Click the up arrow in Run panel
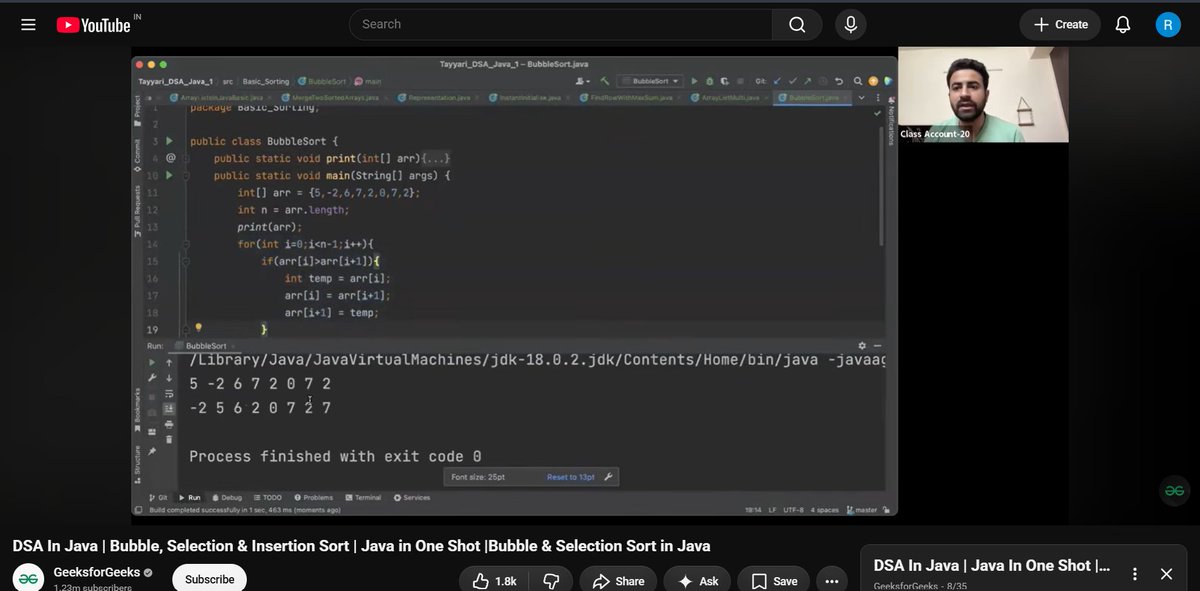1200x591 pixels. [169, 362]
